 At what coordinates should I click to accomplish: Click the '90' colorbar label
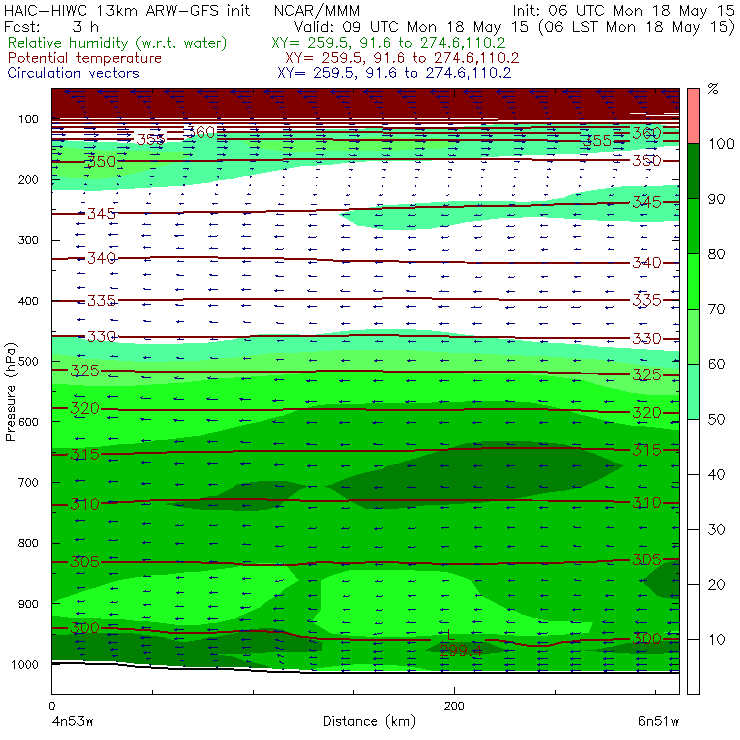point(716,199)
